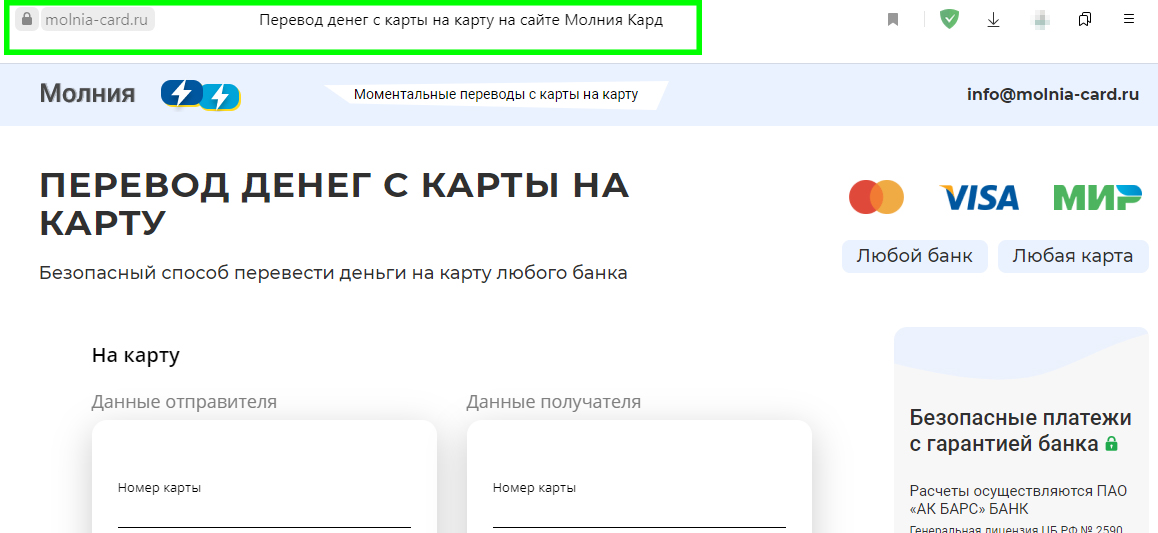Click the Безопасный способ перевести деньги subtitle
1158x533 pixels.
[x=333, y=273]
